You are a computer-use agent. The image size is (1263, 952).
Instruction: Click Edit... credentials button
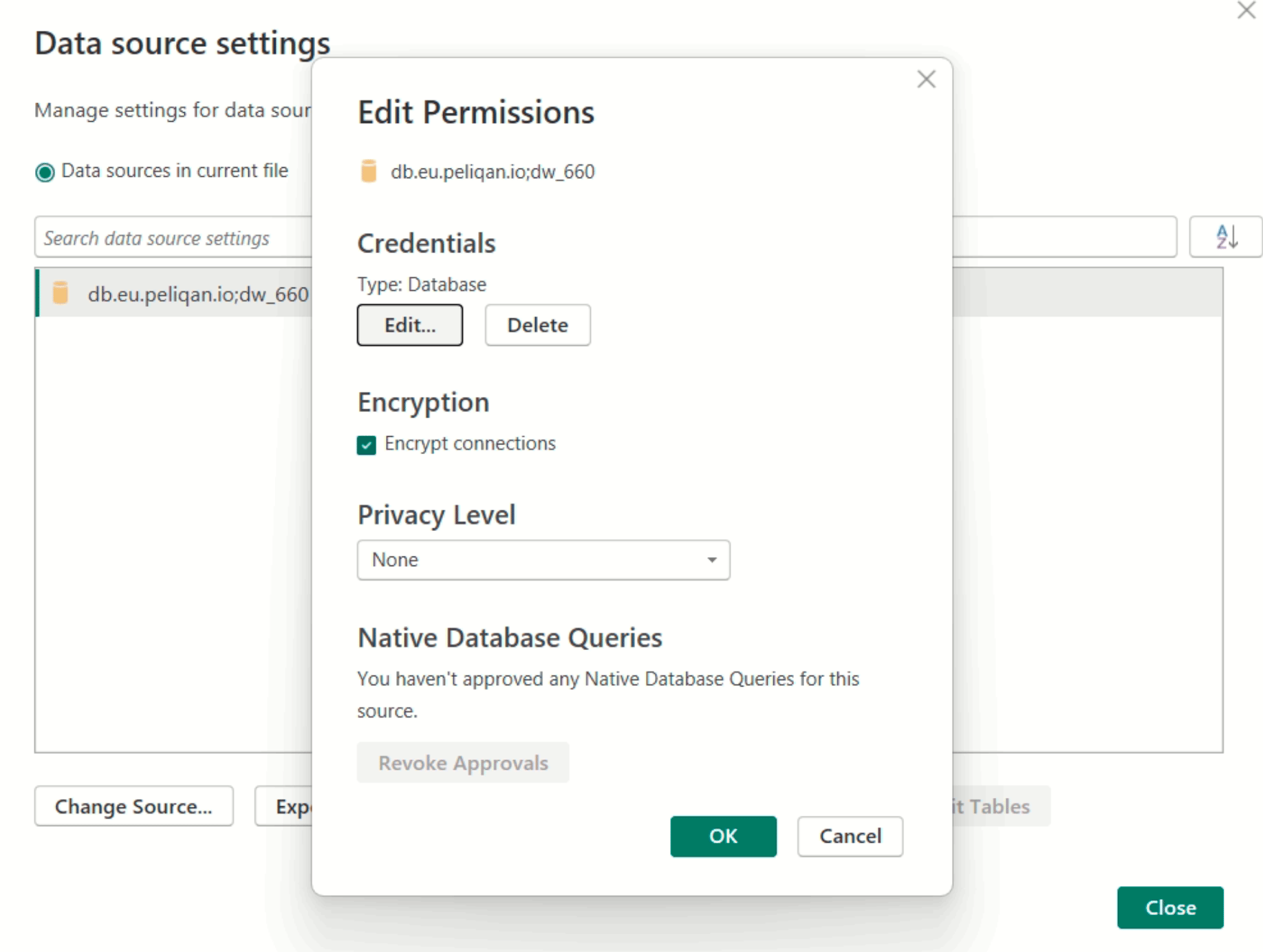click(x=410, y=325)
